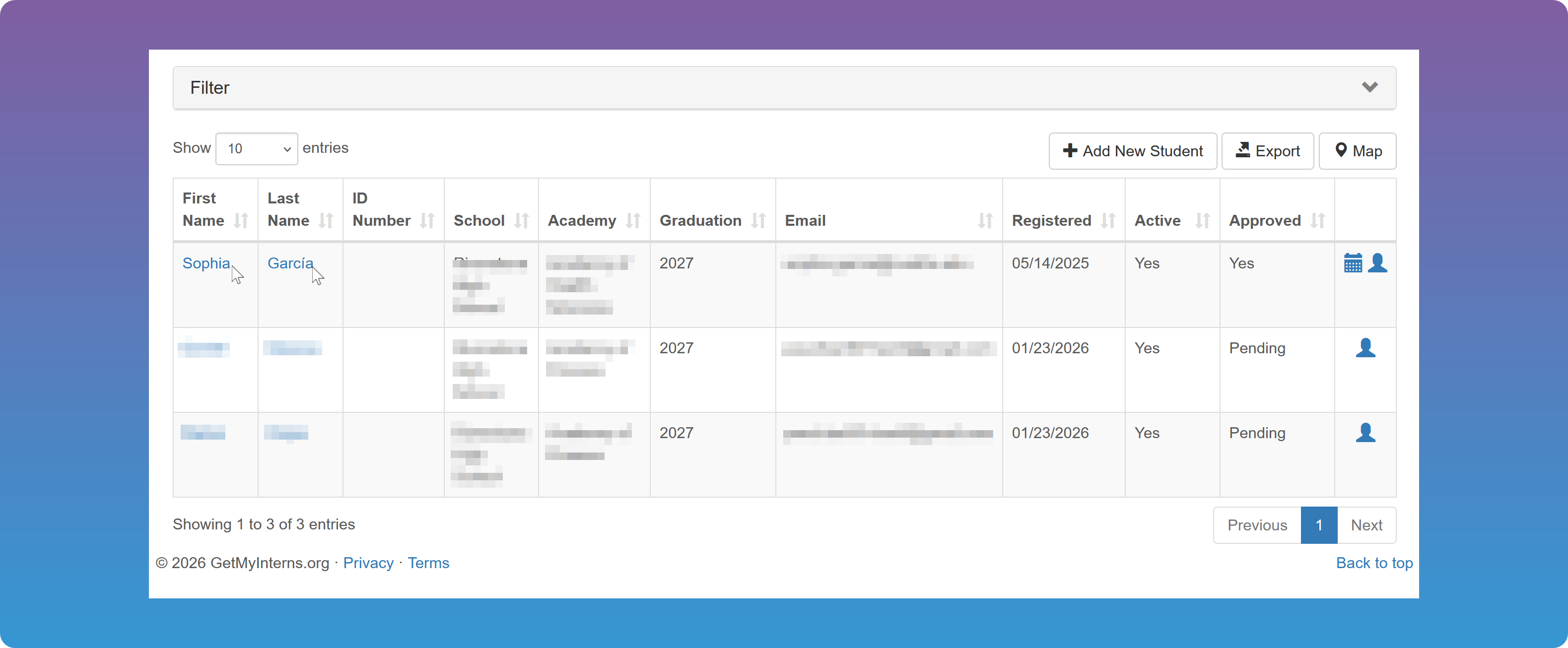The image size is (1568, 648).
Task: Open profile icon in Sophia García row
Action: (1377, 263)
